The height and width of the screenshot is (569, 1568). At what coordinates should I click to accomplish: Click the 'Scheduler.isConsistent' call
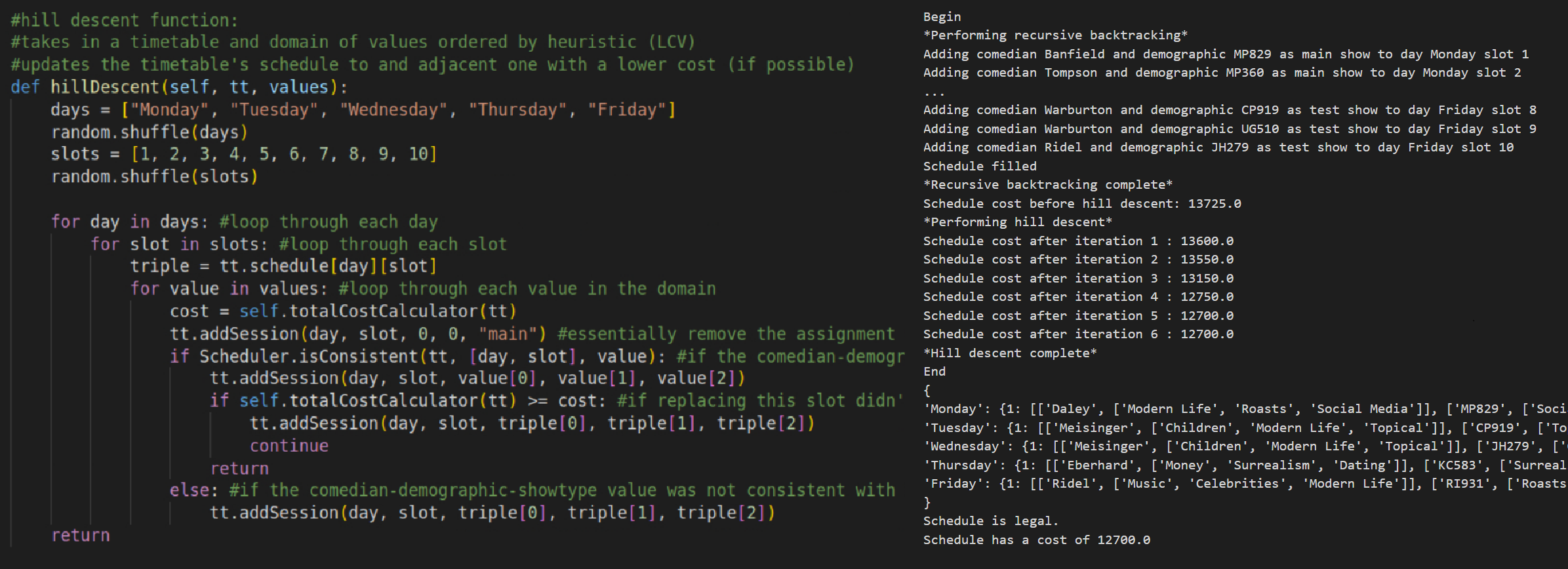(x=309, y=357)
